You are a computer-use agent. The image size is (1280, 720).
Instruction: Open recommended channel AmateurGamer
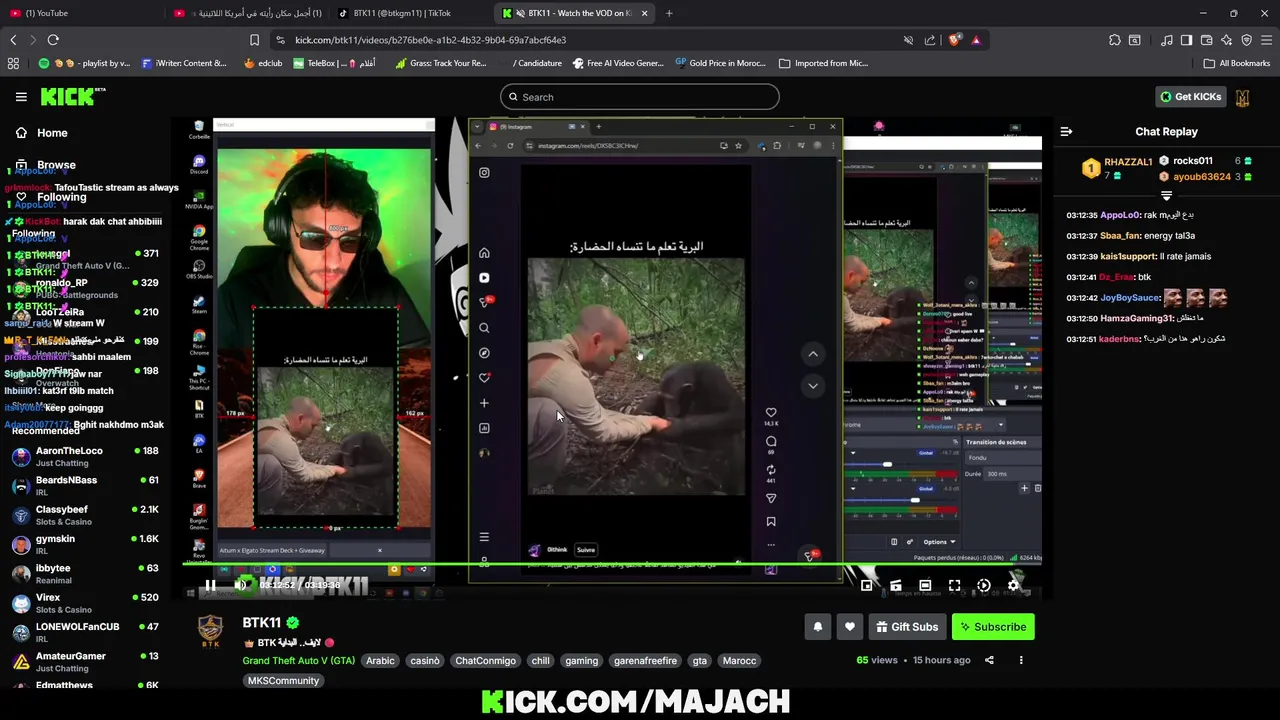[x=85, y=662]
